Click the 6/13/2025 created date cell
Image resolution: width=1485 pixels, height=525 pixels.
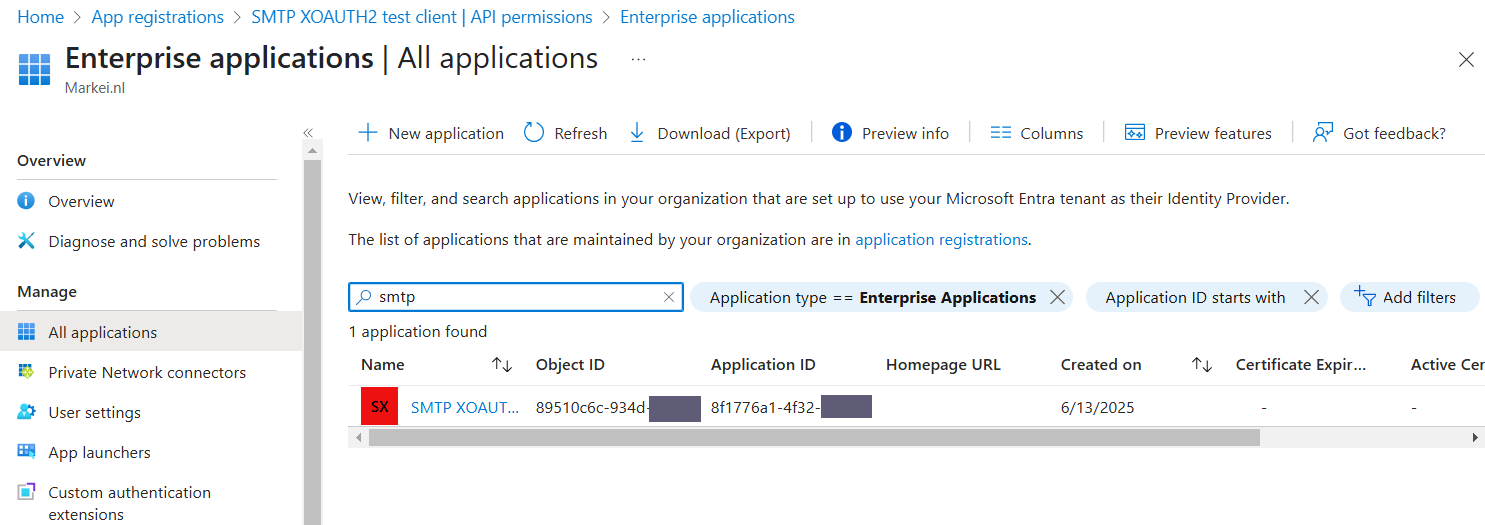tap(1097, 408)
